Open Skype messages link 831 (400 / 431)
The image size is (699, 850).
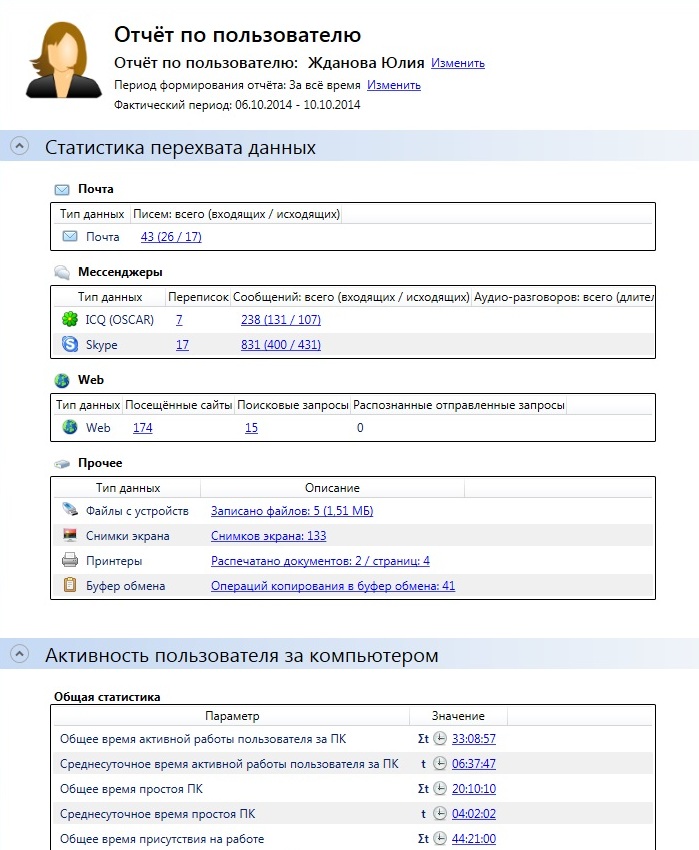tap(281, 345)
